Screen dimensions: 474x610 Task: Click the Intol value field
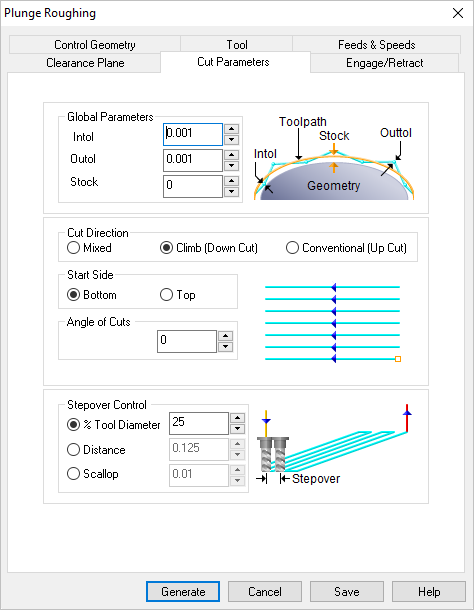click(193, 134)
